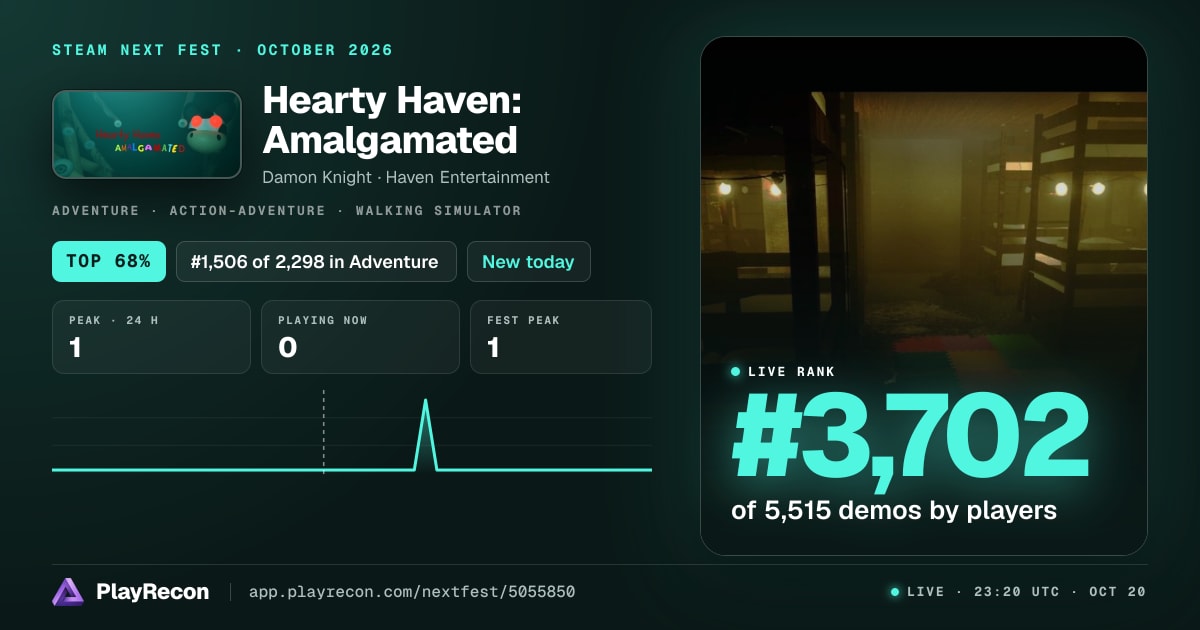The width and height of the screenshot is (1200, 630).
Task: Select the 'PLAYING NOW' stat card
Action: tap(360, 337)
